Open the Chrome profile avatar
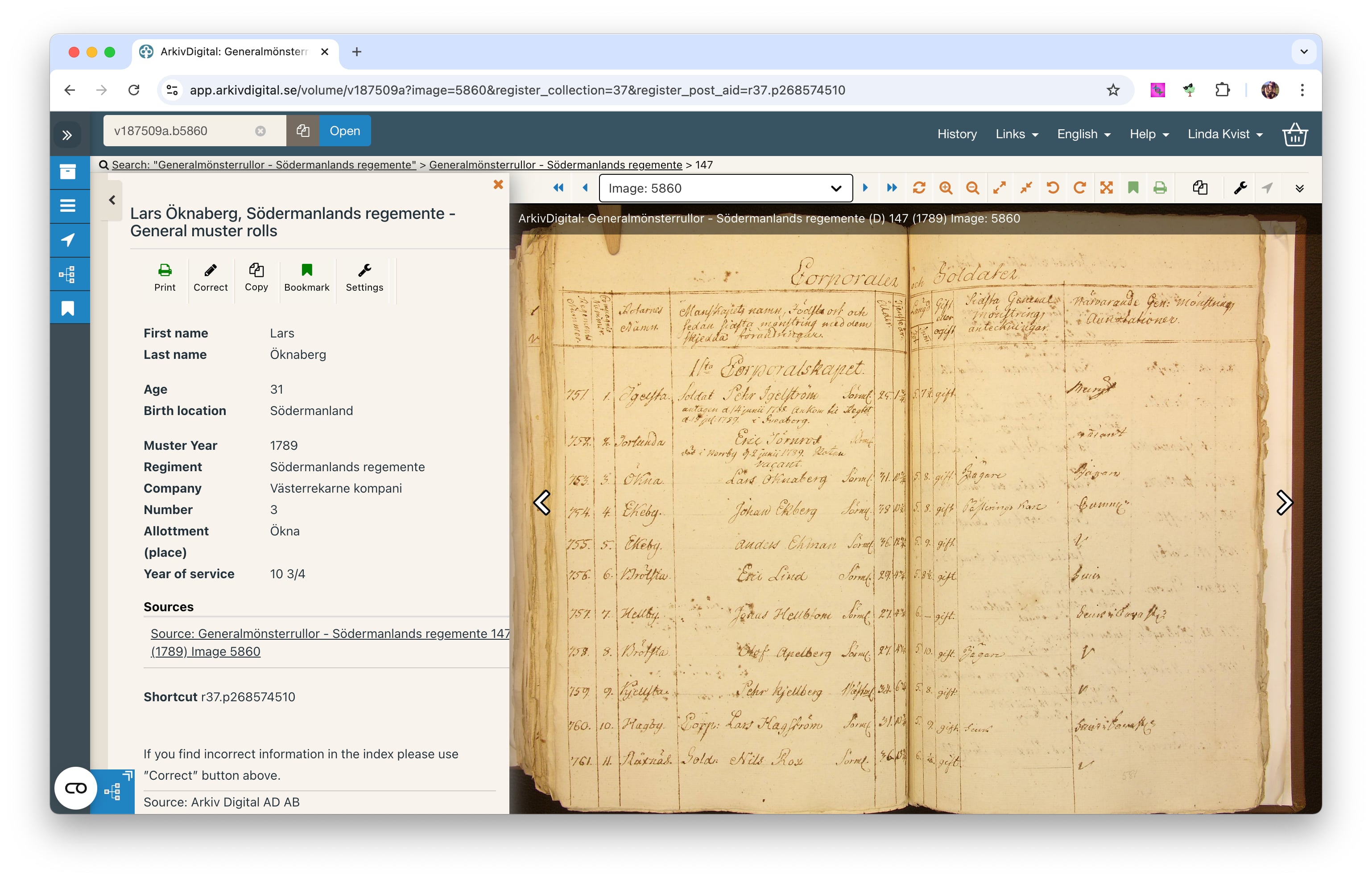The height and width of the screenshot is (880, 1372). click(x=1270, y=90)
